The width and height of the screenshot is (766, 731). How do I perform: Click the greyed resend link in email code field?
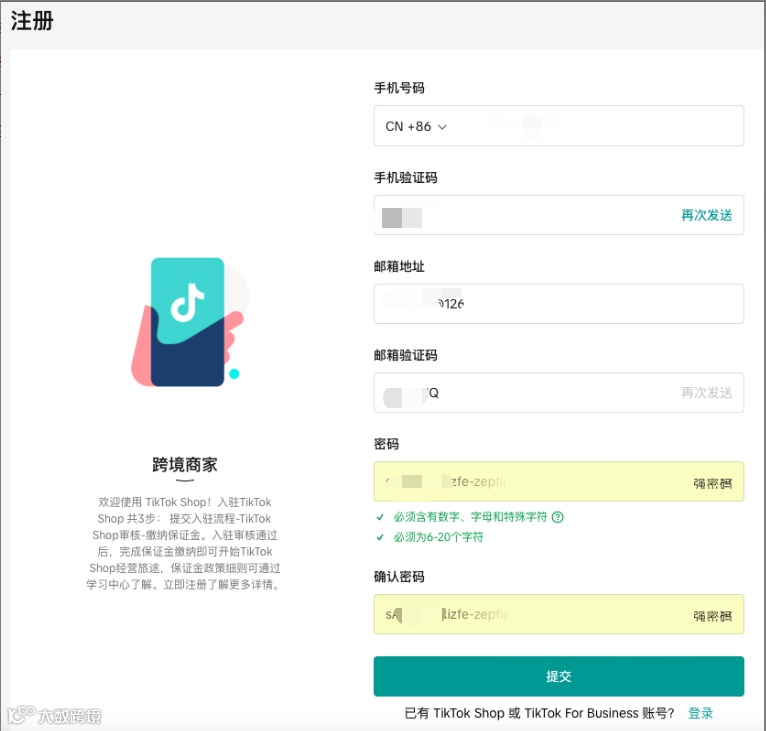pyautogui.click(x=706, y=392)
